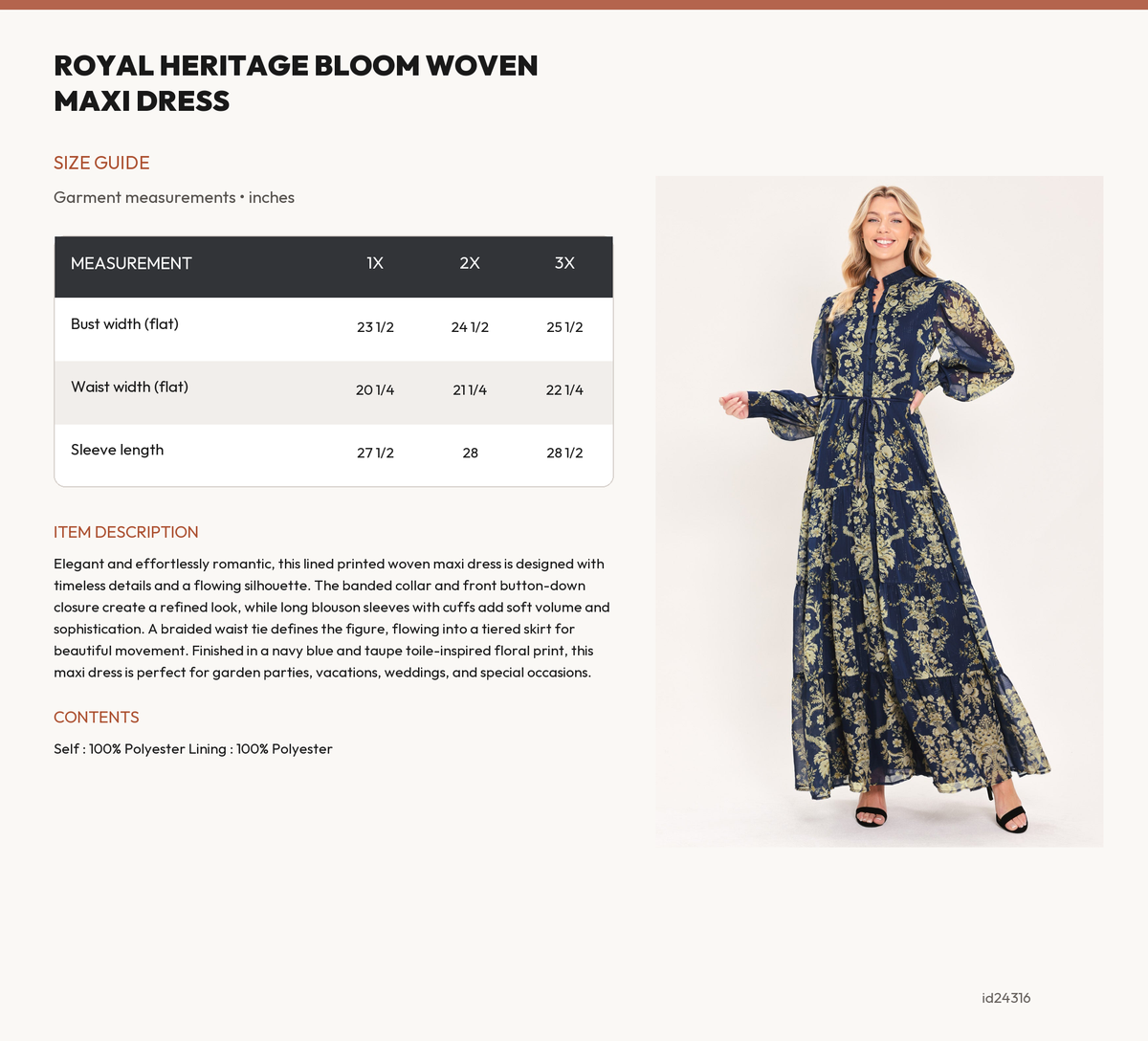
Task: Select the 2X size column header
Action: click(x=470, y=263)
